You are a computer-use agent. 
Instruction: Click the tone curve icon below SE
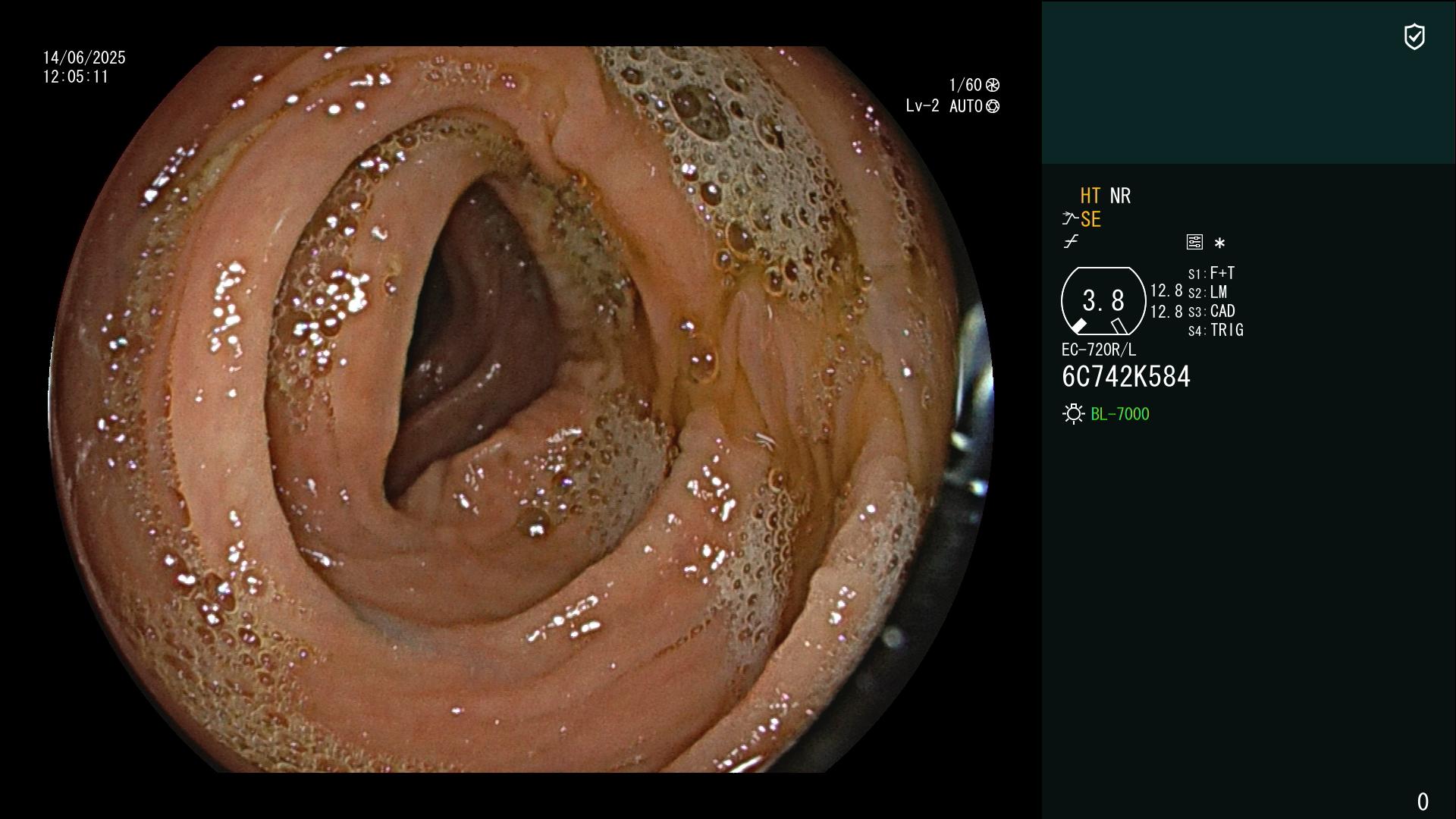[x=1071, y=242]
